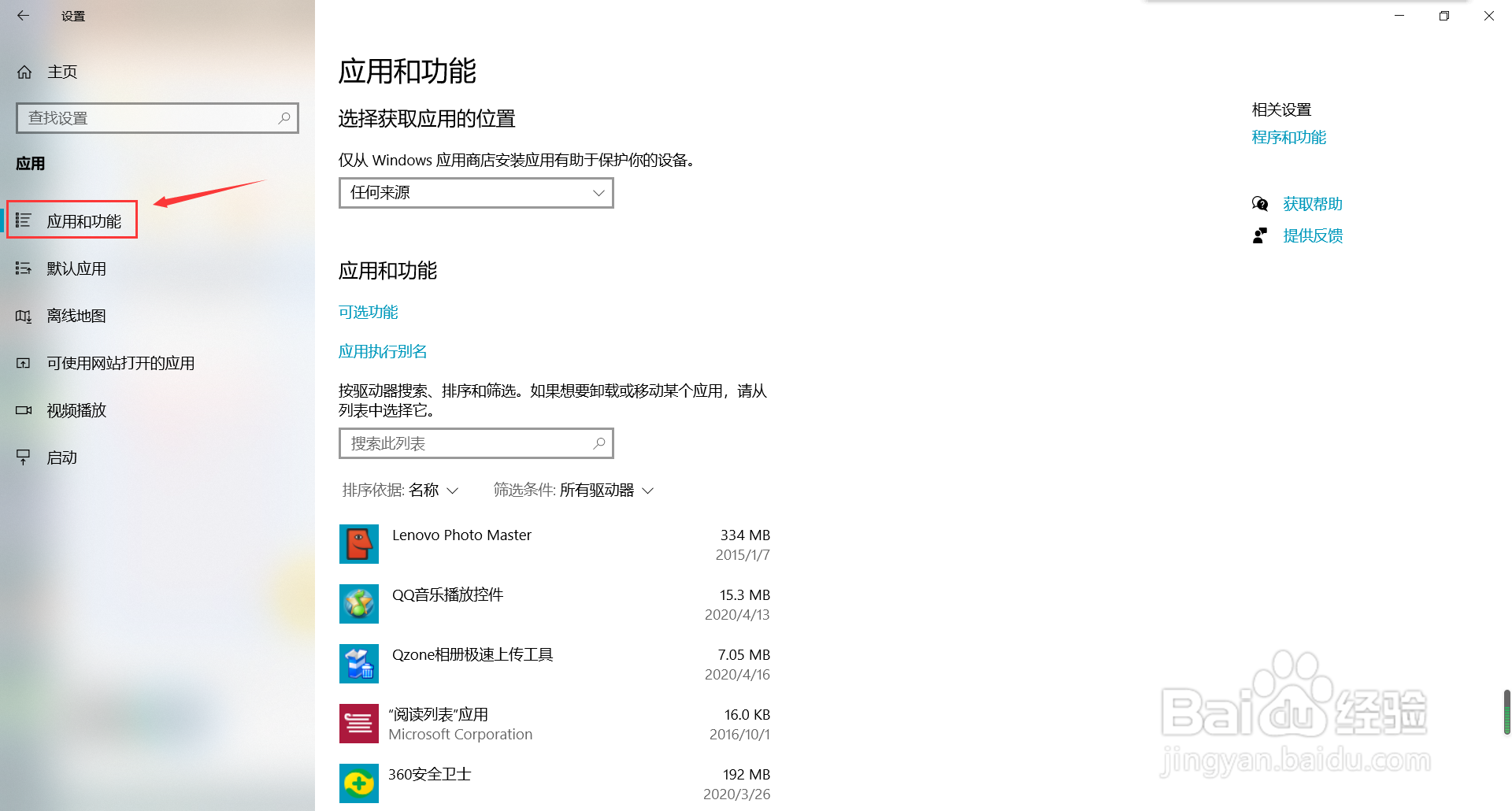
Task: Go to 主页 in settings
Action: (x=62, y=72)
